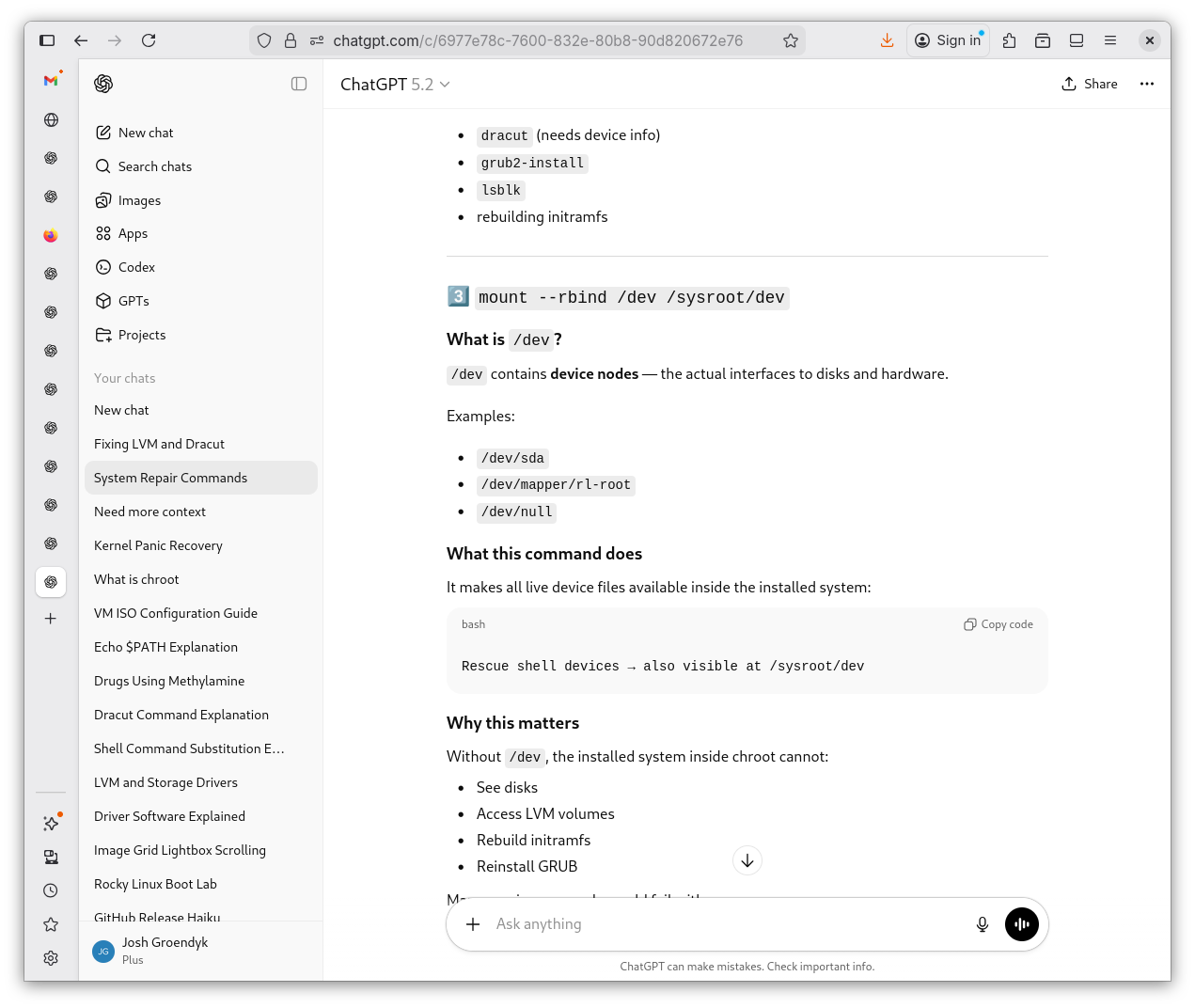
Task: Open the attachment plus menu
Action: tap(473, 924)
